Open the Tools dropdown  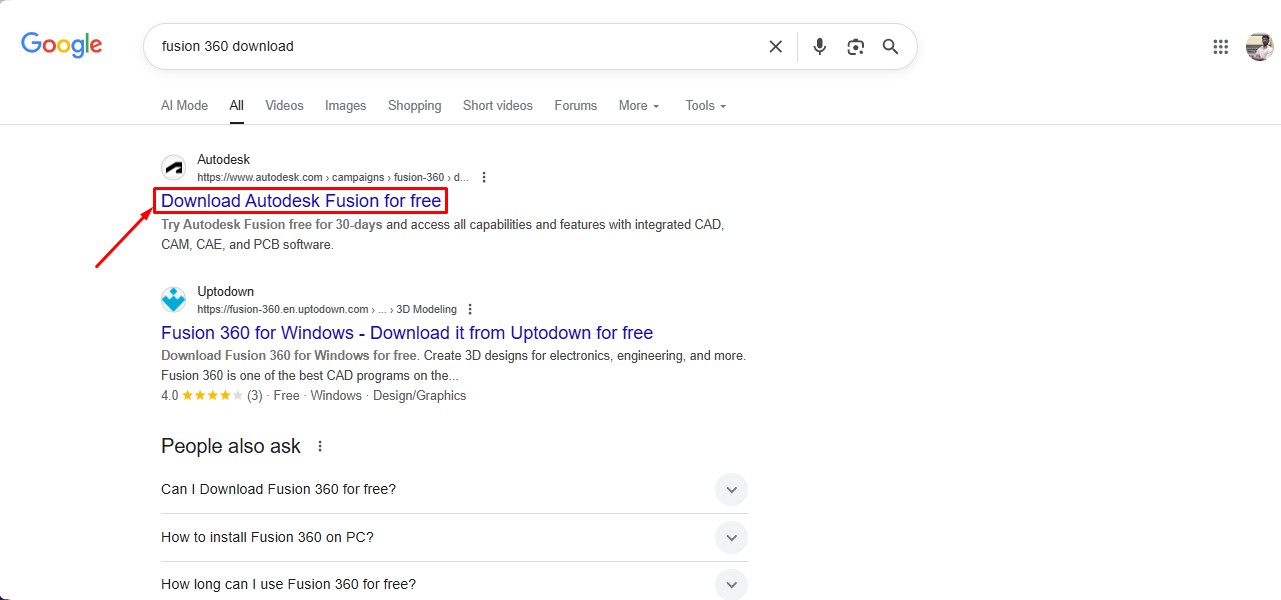pyautogui.click(x=705, y=106)
